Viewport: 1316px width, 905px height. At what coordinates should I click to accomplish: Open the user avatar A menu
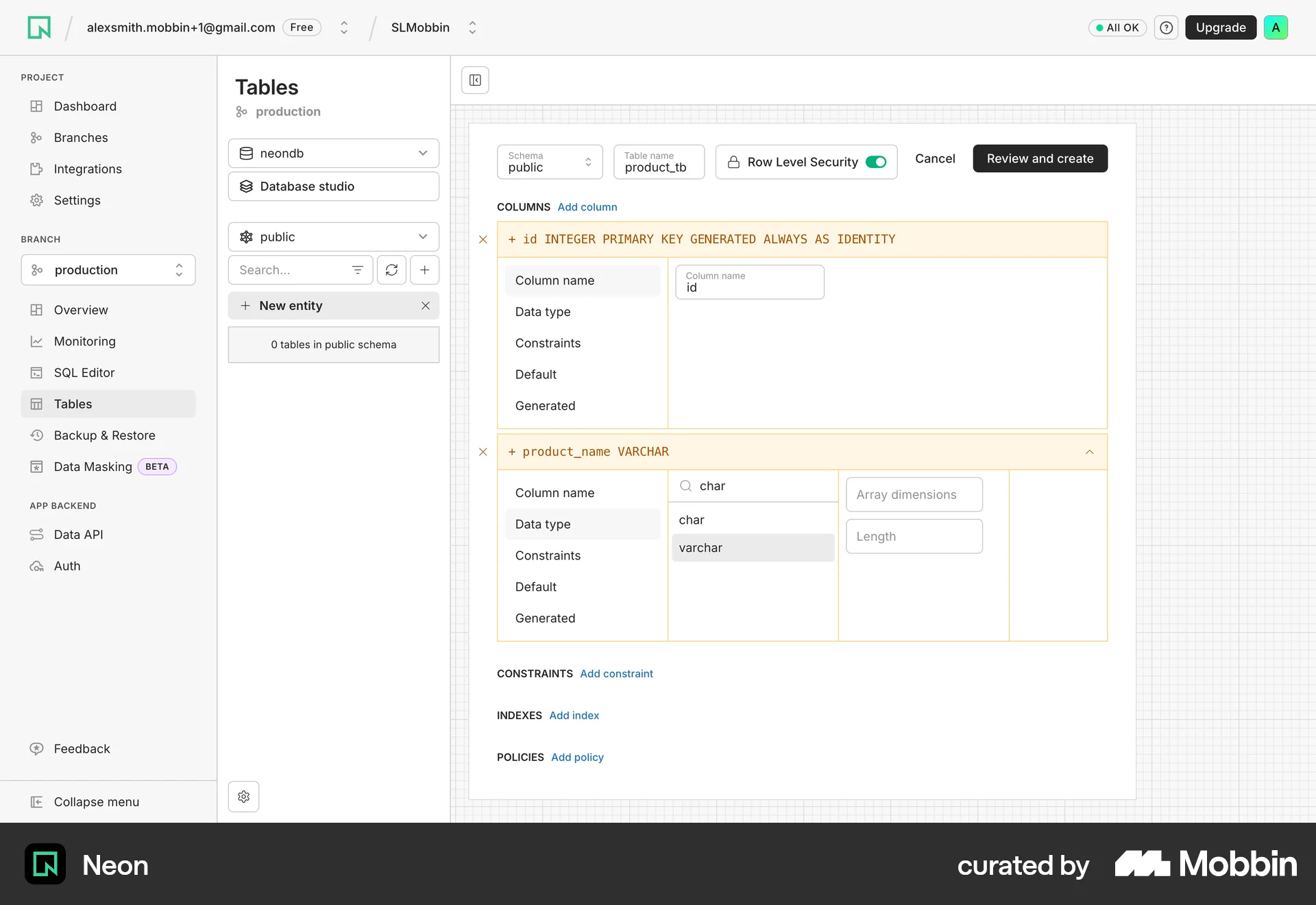pos(1276,27)
